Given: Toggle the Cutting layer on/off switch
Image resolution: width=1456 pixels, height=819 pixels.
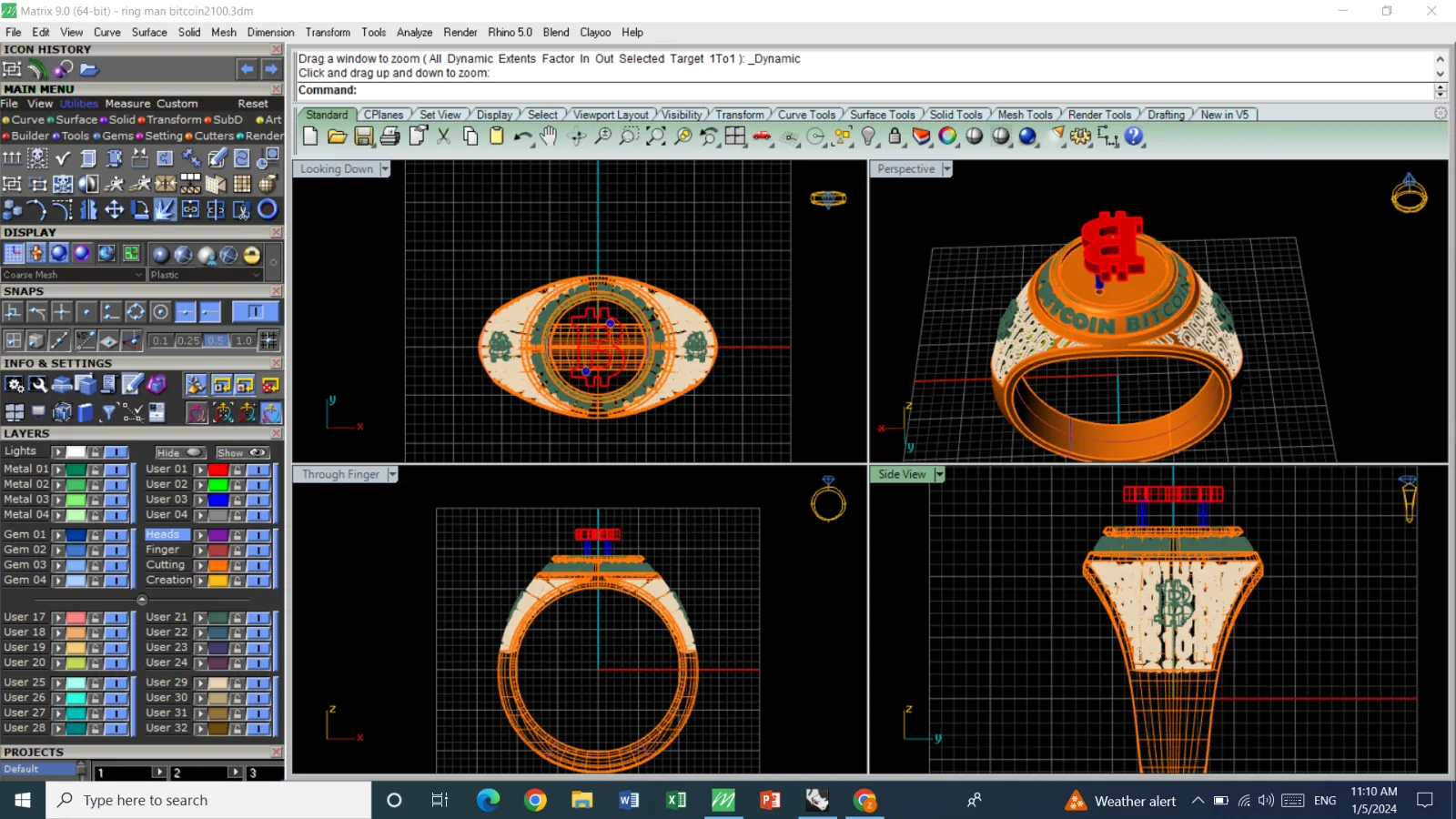Looking at the screenshot, I should tap(258, 565).
